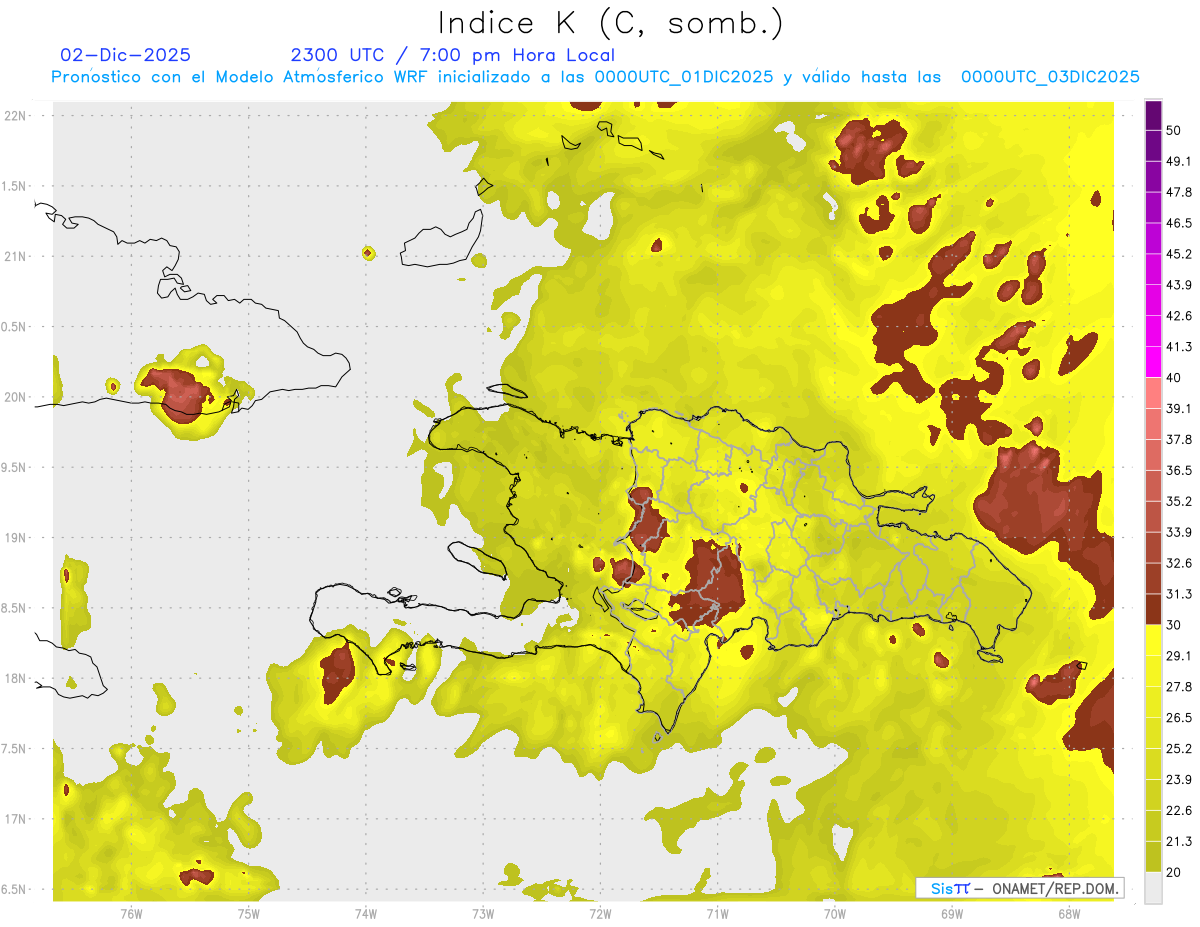Click the longitude axis label "75W"
The height and width of the screenshot is (927, 1200).
tap(248, 913)
